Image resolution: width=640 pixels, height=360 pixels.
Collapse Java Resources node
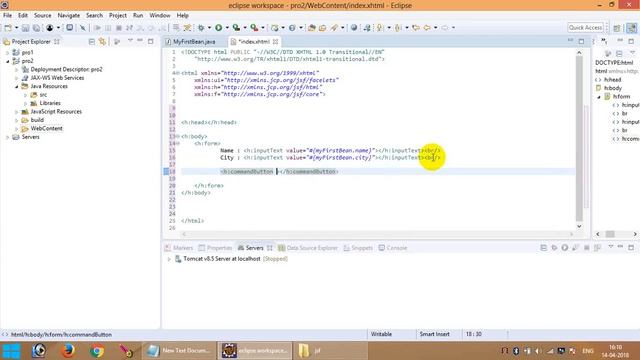(x=16, y=87)
